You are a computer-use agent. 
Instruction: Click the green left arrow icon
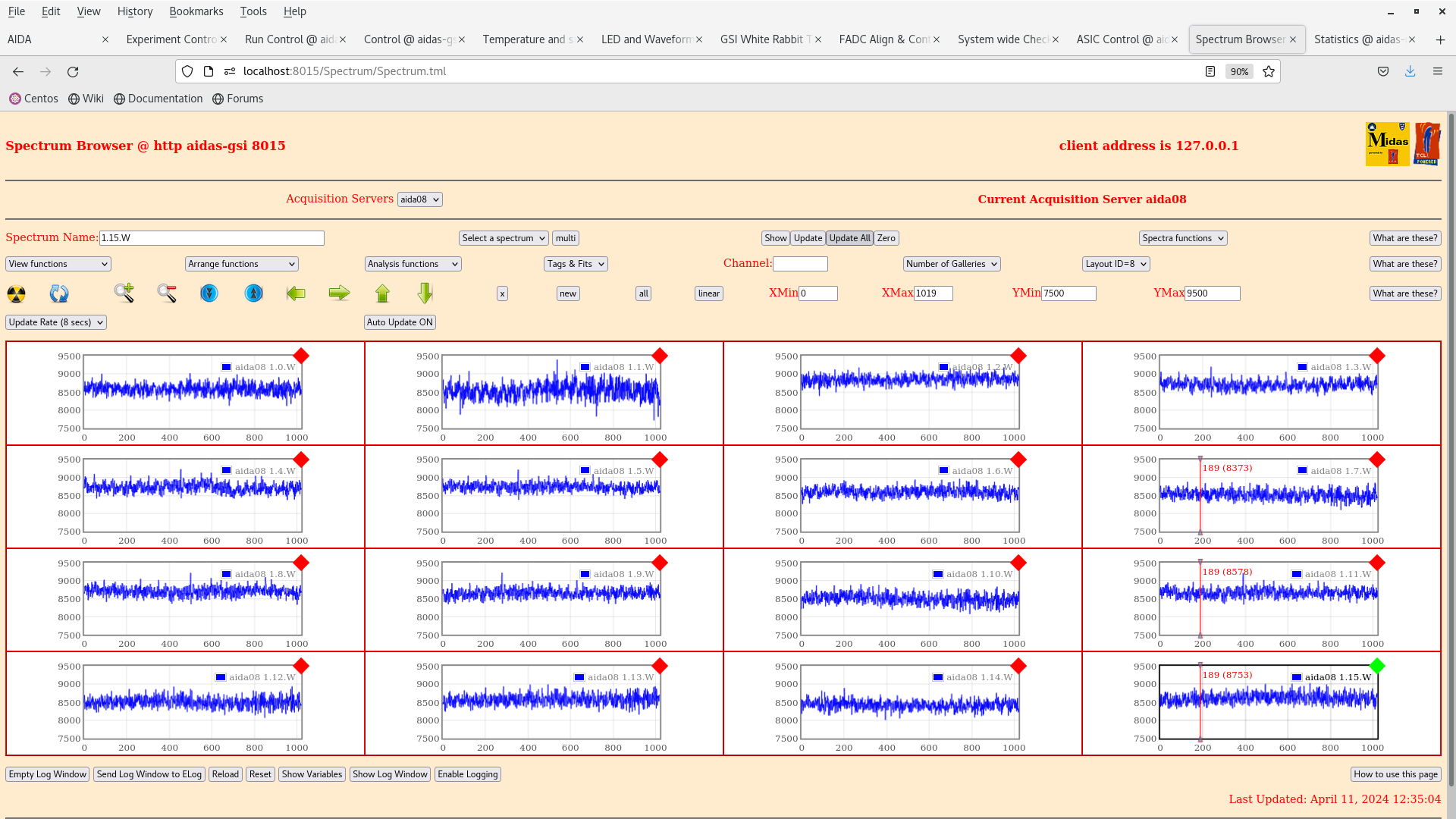(x=296, y=293)
